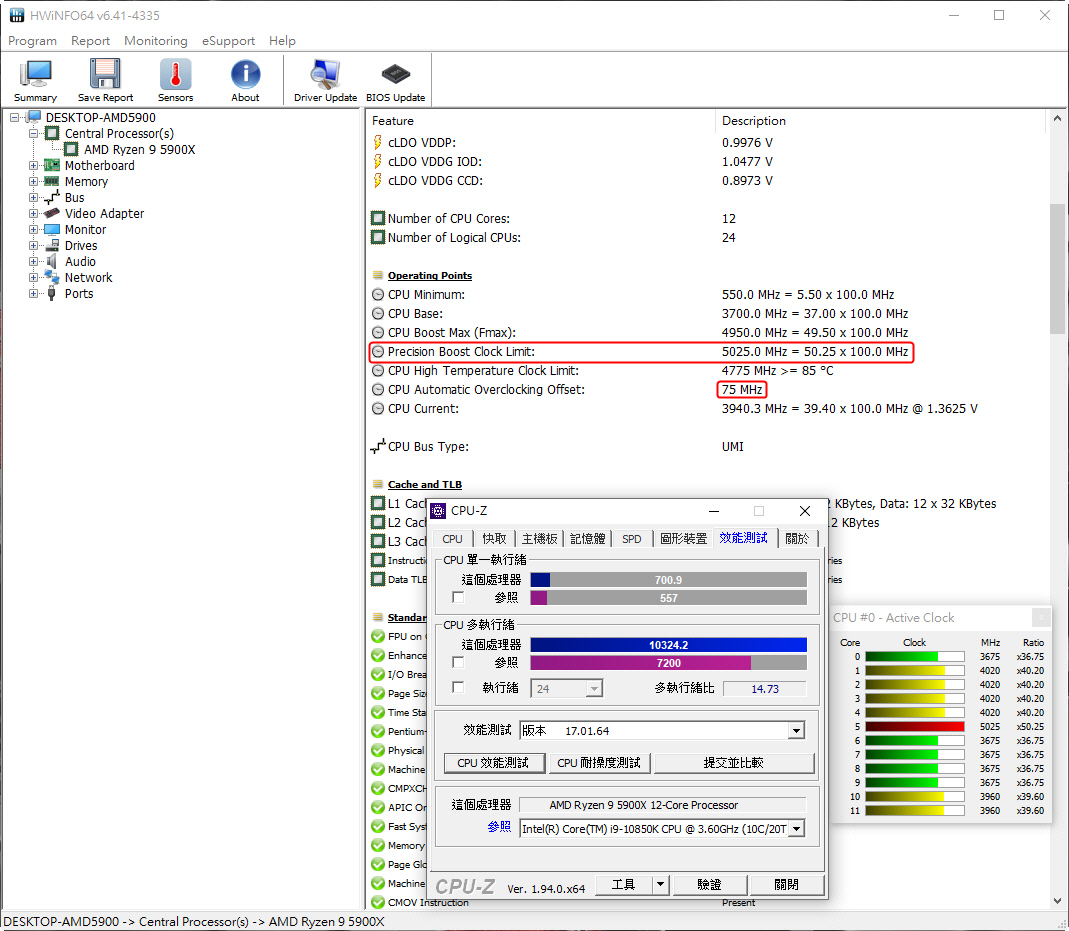Select the Audio speaker icon in the tree
The height and width of the screenshot is (931, 1069).
(x=52, y=262)
